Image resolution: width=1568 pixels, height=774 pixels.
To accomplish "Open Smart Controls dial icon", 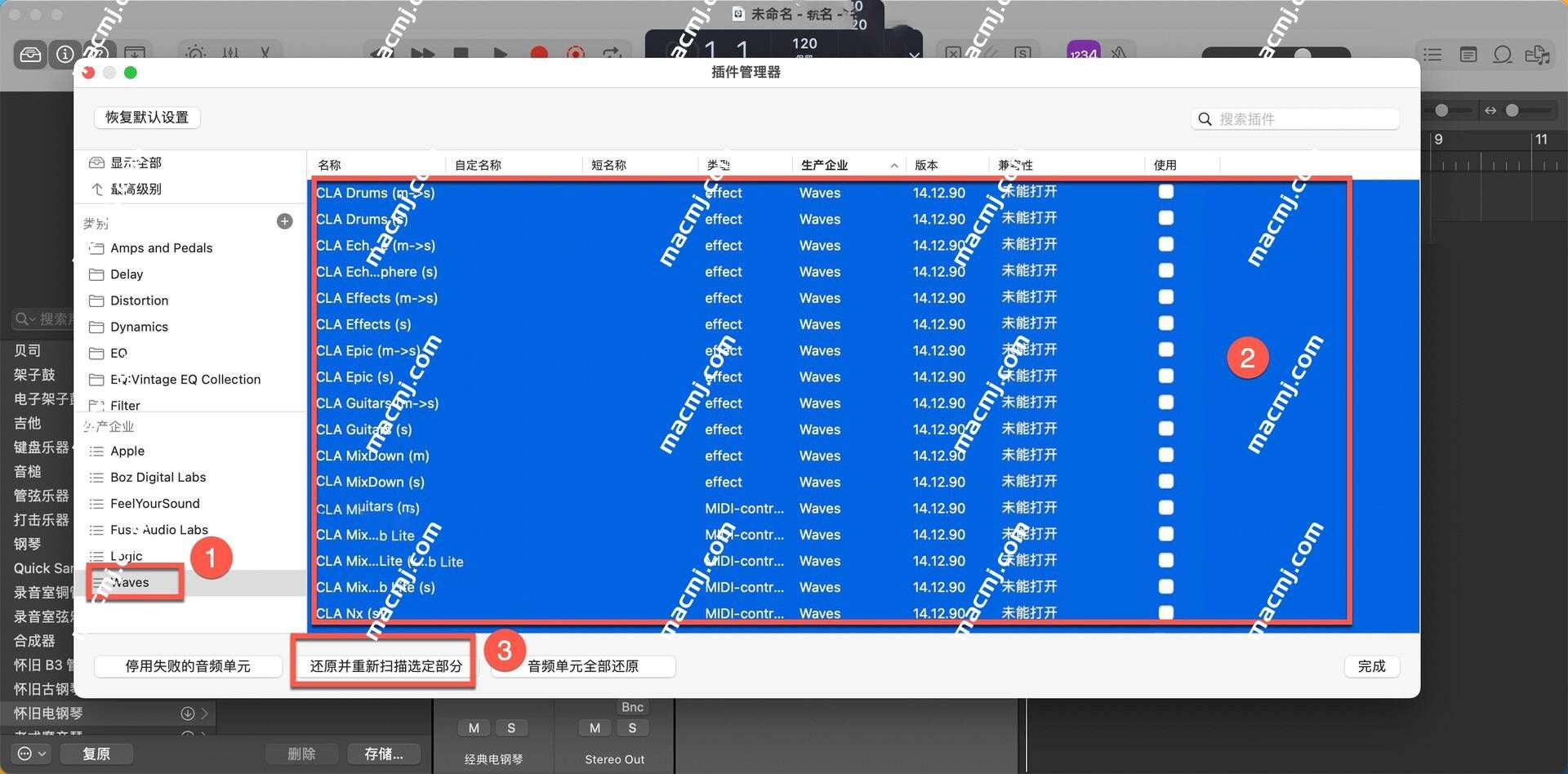I will click(196, 53).
